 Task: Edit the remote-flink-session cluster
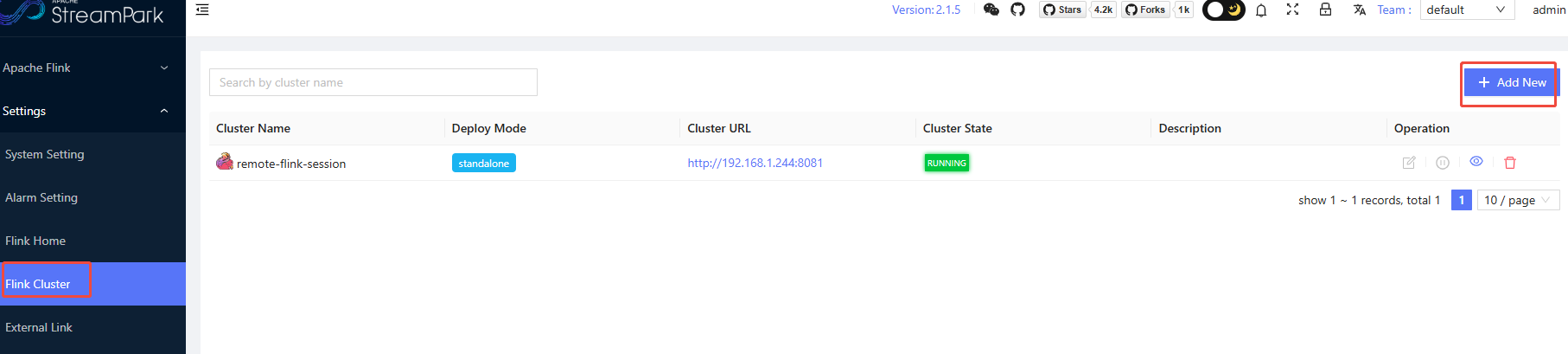[x=1409, y=163]
